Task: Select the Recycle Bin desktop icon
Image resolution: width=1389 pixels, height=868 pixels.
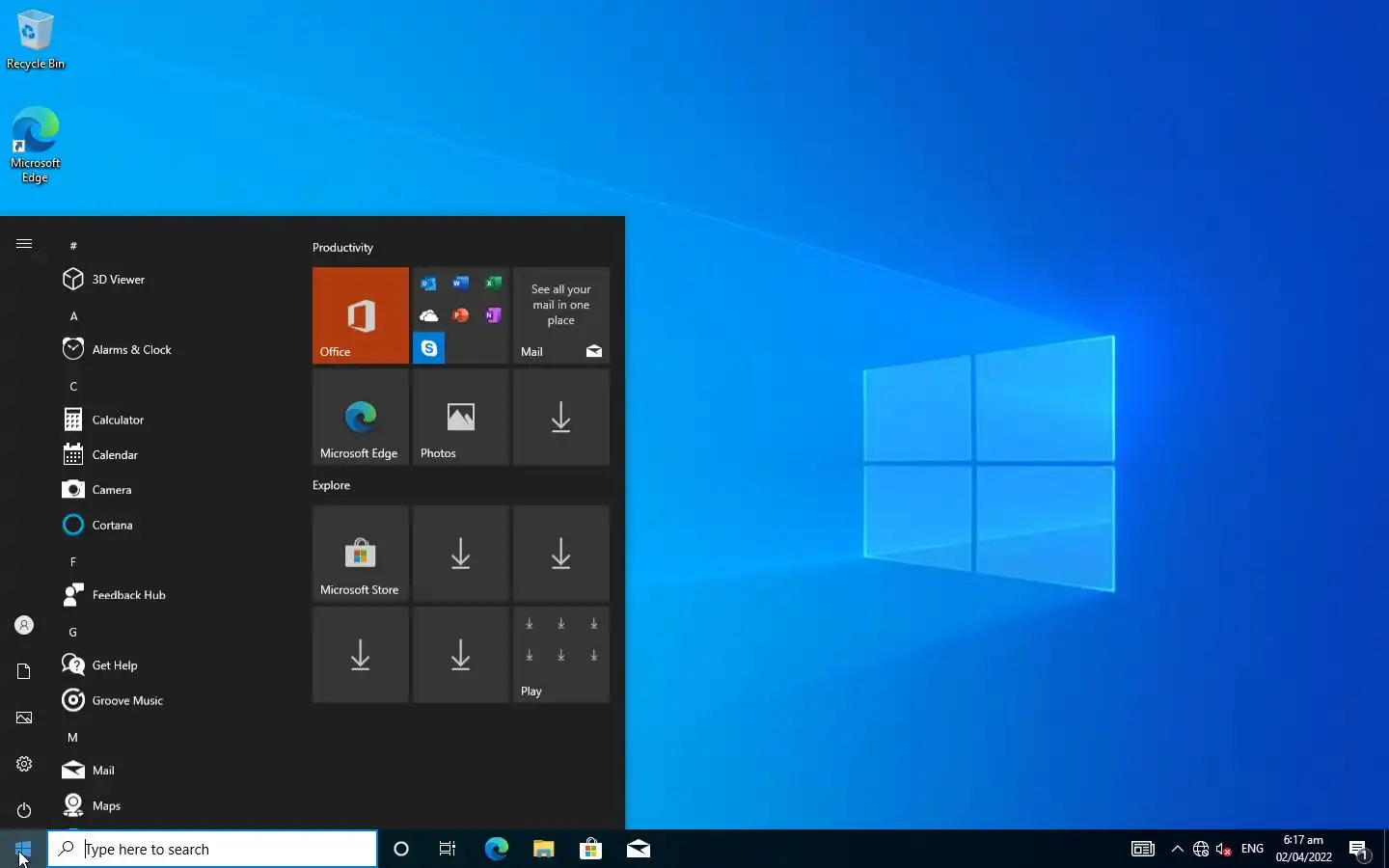Action: (x=36, y=40)
